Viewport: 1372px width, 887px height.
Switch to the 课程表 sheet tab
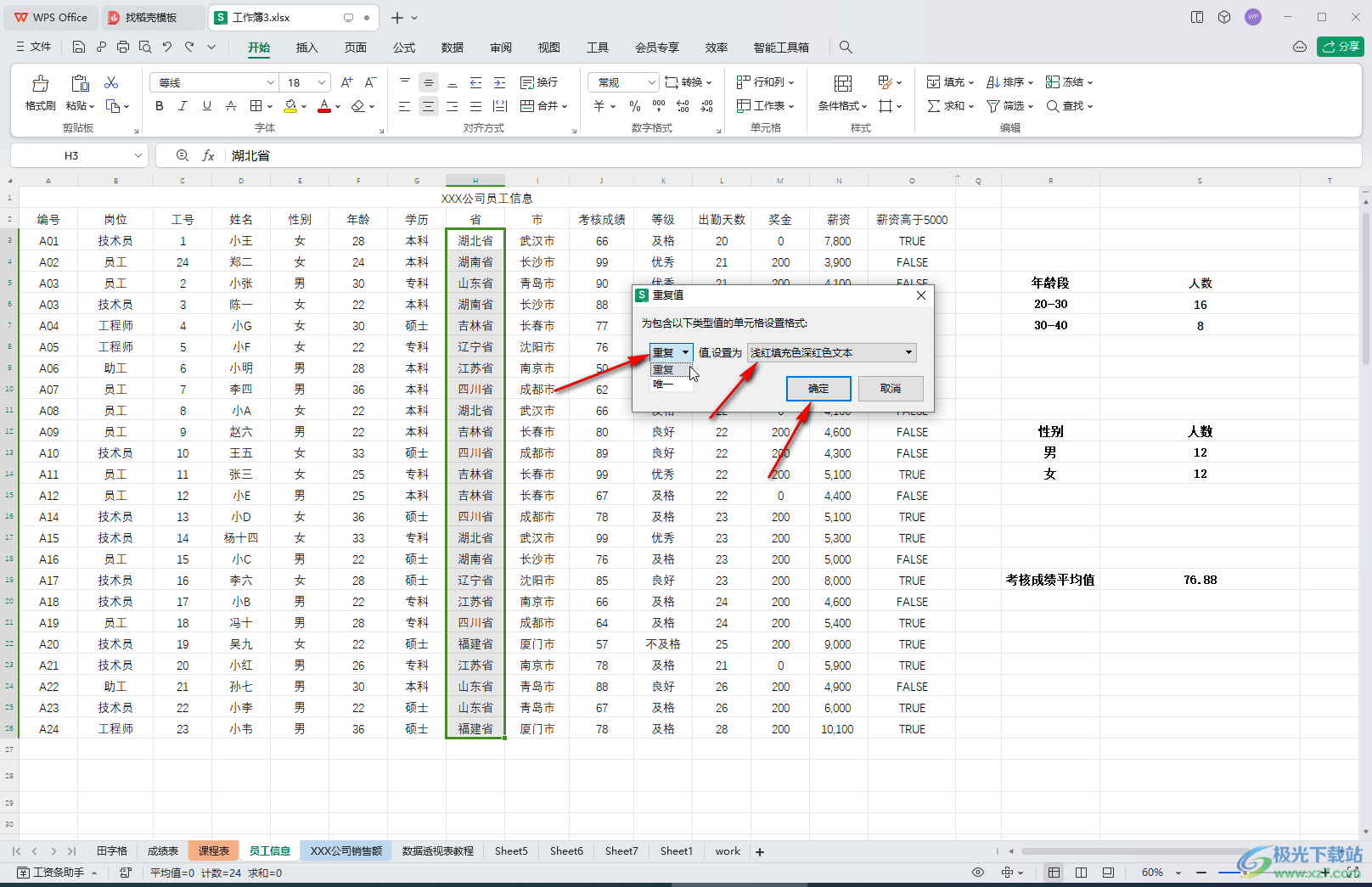pyautogui.click(x=214, y=851)
